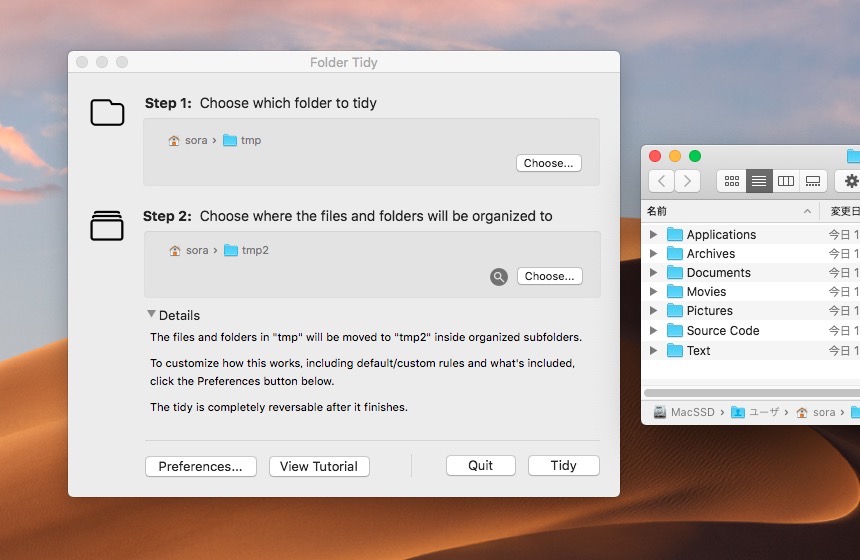The width and height of the screenshot is (860, 560).
Task: Click the green zoom button of Finder
Action: pyautogui.click(x=695, y=156)
